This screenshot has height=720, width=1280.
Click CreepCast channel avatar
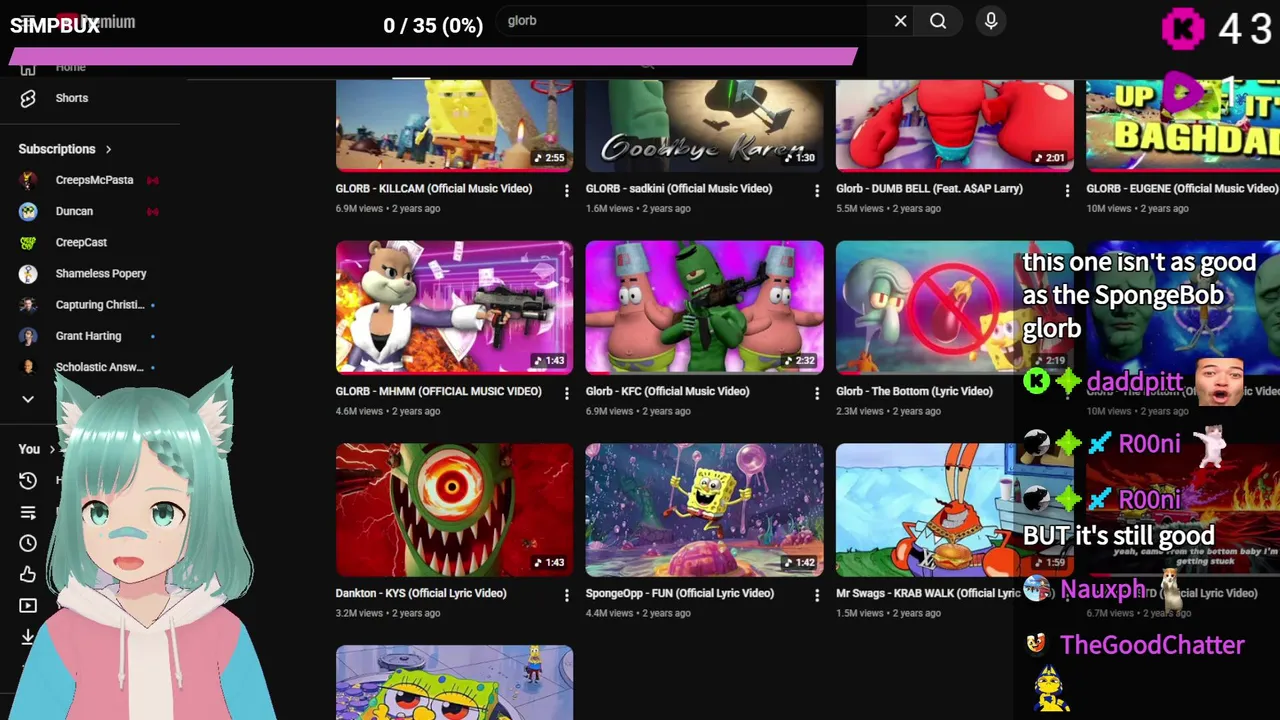pyautogui.click(x=28, y=242)
